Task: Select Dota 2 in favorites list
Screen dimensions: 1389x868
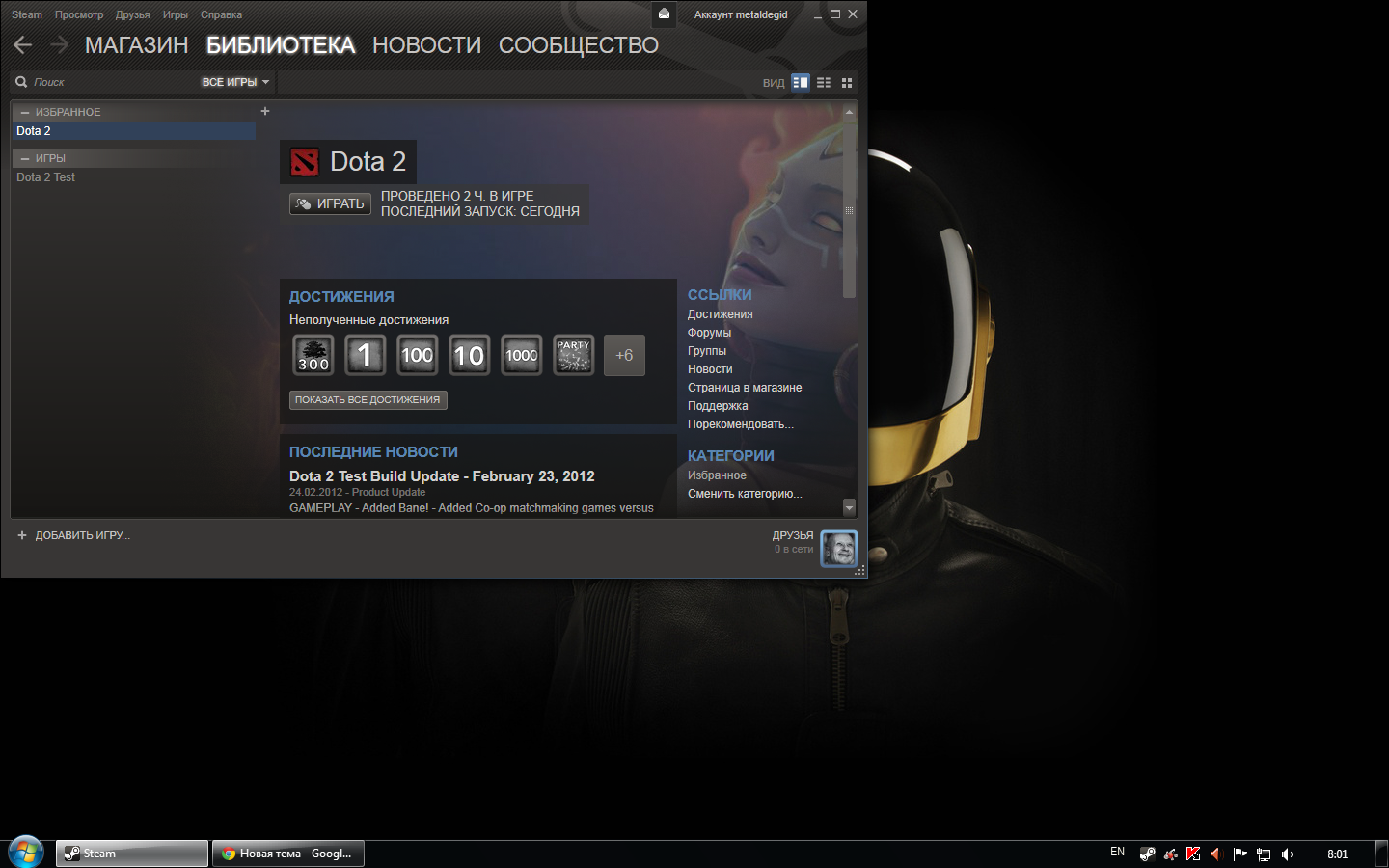Action: (134, 131)
